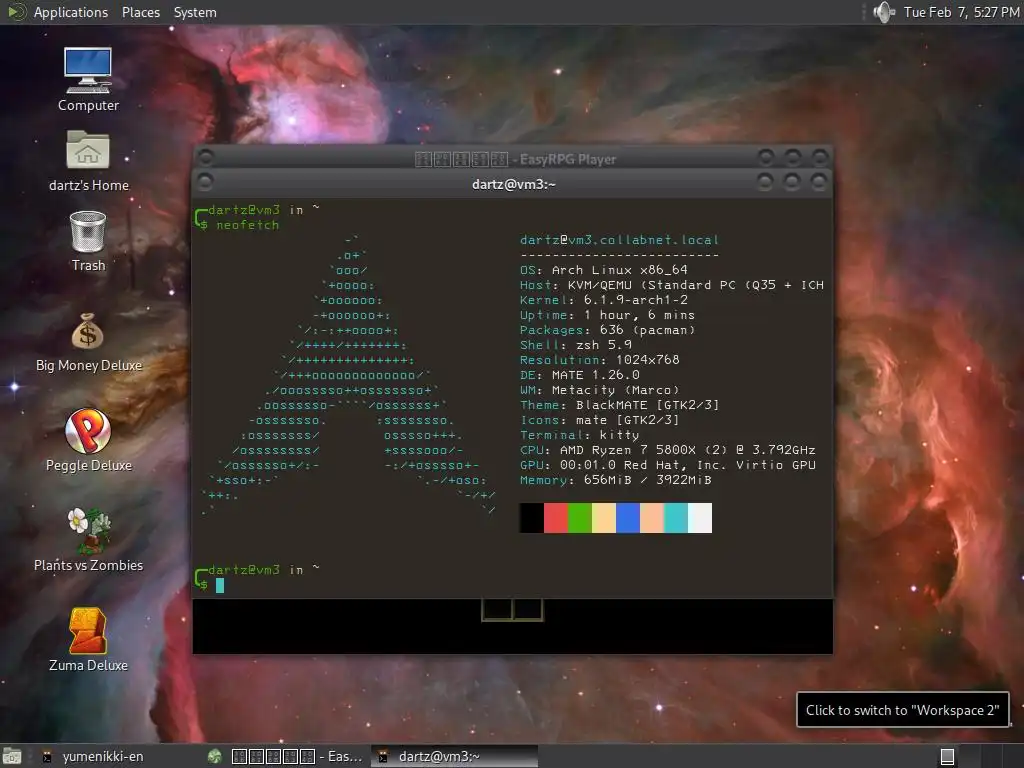This screenshot has width=1024, height=768.
Task: Minimize the dartz@vm3:~ terminal window
Action: point(765,182)
